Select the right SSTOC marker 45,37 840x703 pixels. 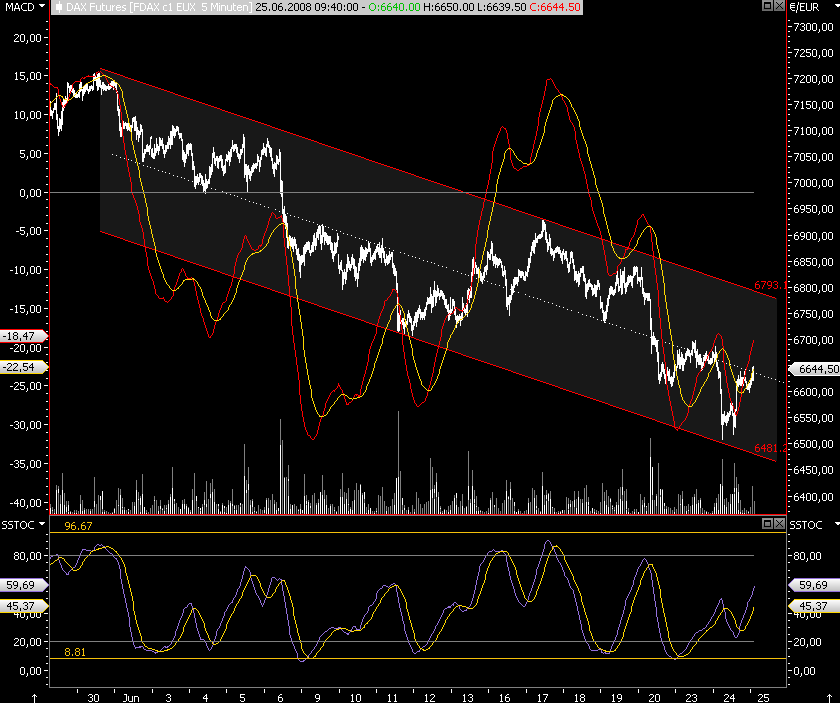[x=813, y=606]
